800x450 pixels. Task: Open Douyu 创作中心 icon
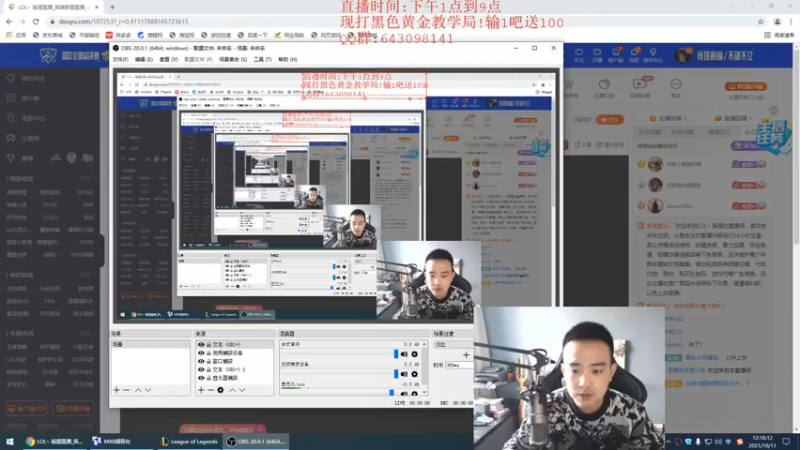653,55
